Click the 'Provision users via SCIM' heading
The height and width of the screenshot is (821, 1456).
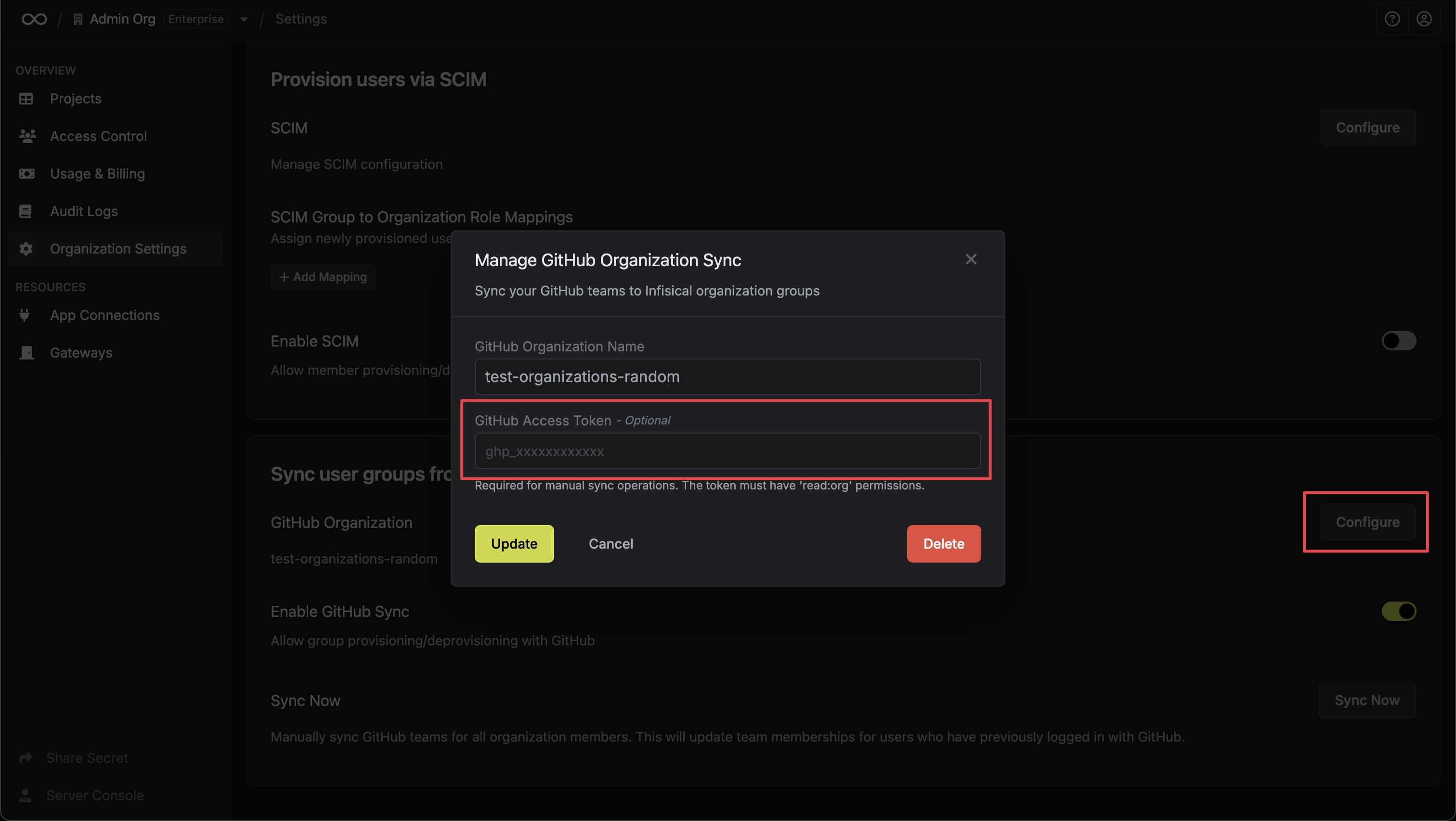tap(378, 80)
